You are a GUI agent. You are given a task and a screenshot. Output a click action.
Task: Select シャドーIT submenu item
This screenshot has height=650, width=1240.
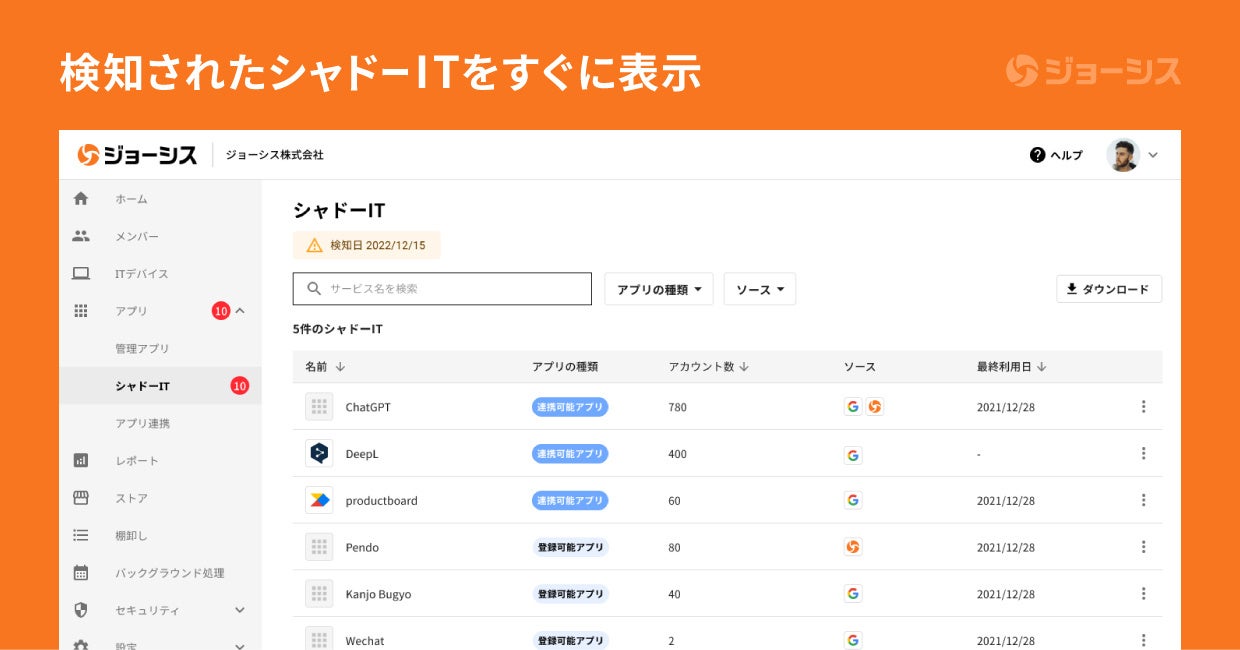tap(142, 386)
